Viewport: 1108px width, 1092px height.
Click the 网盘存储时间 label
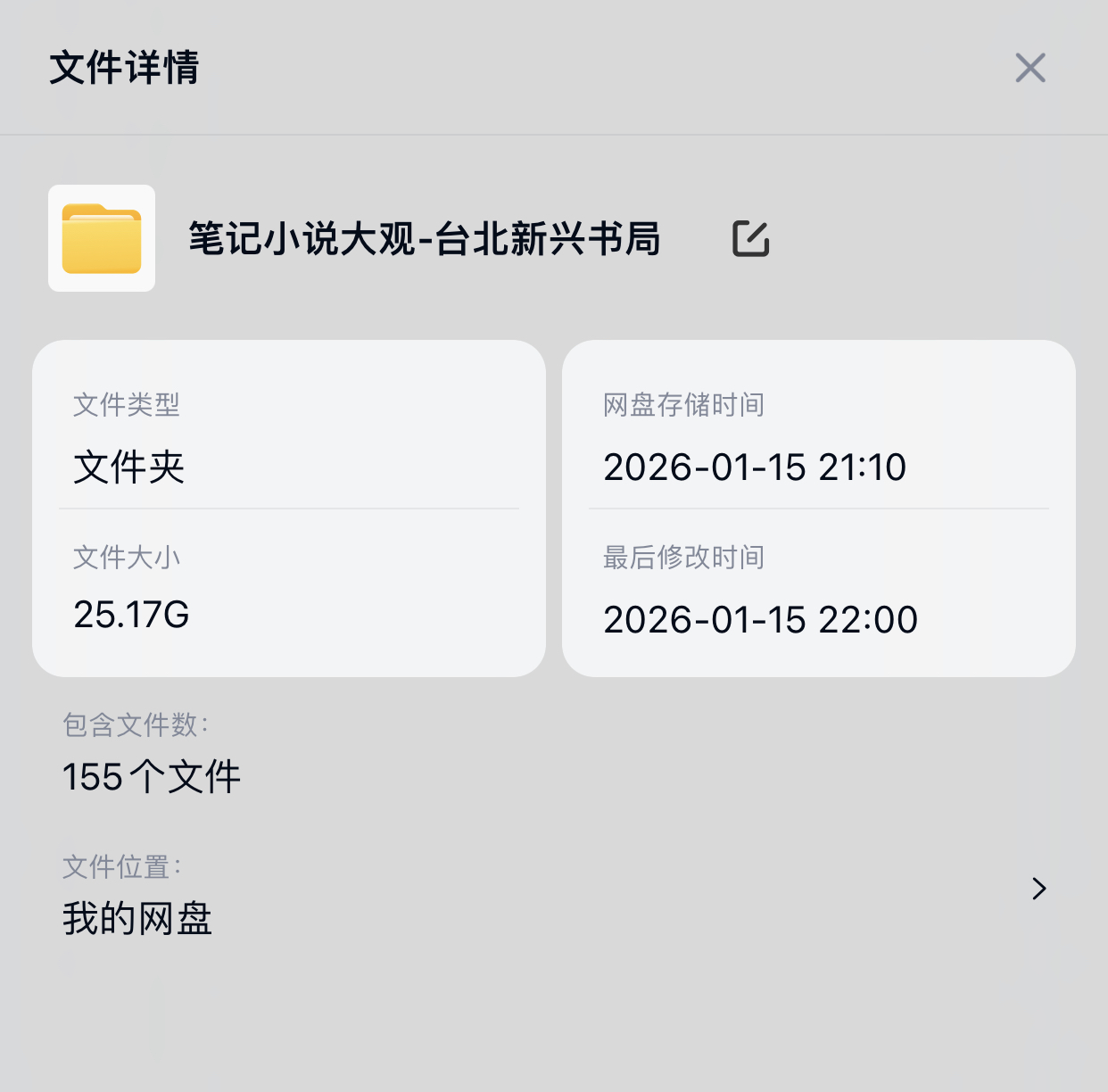pos(683,405)
